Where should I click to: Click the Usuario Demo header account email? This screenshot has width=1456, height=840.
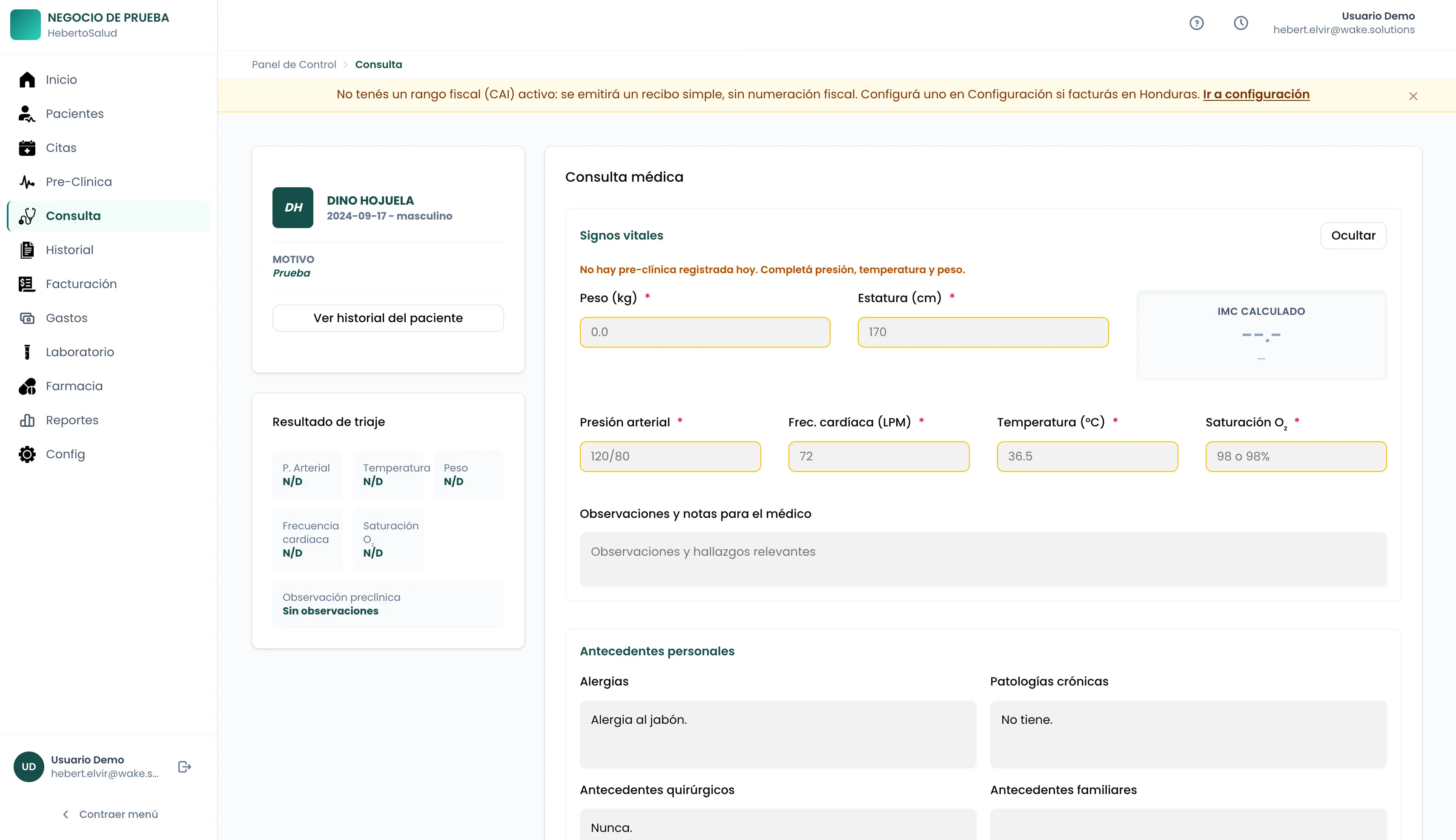[x=1344, y=30]
